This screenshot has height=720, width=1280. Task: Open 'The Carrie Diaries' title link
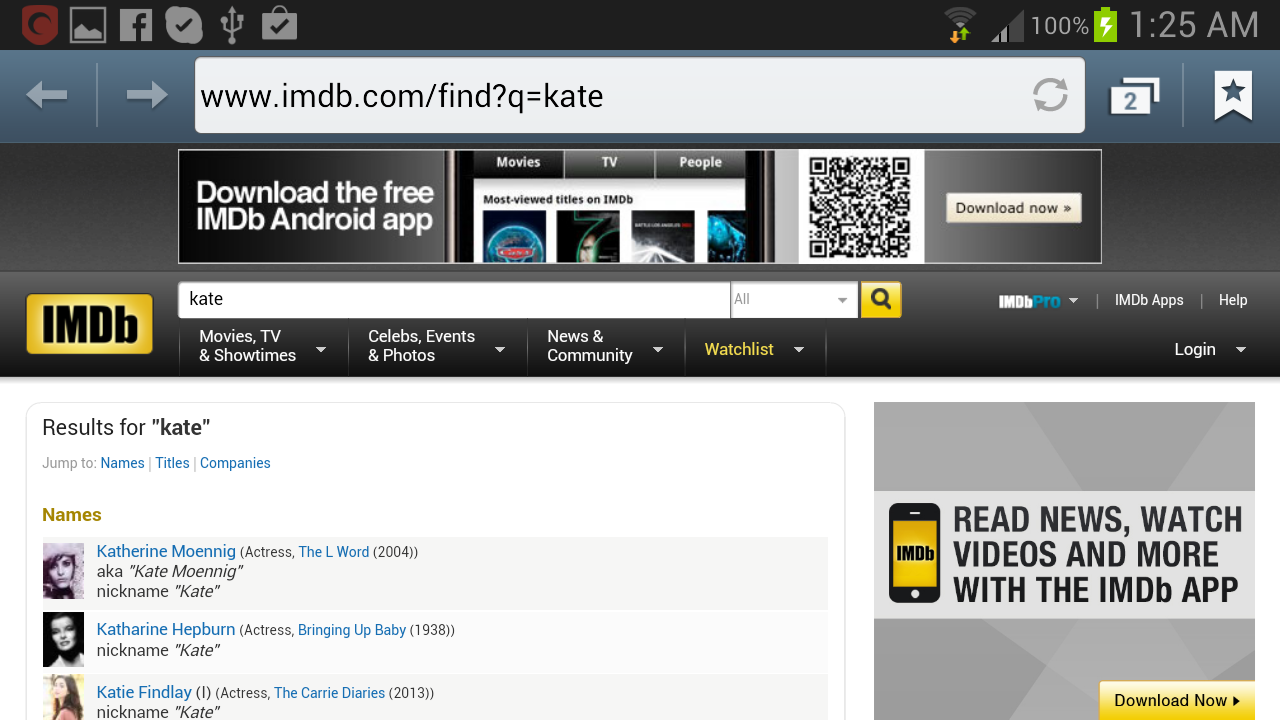pyautogui.click(x=329, y=693)
